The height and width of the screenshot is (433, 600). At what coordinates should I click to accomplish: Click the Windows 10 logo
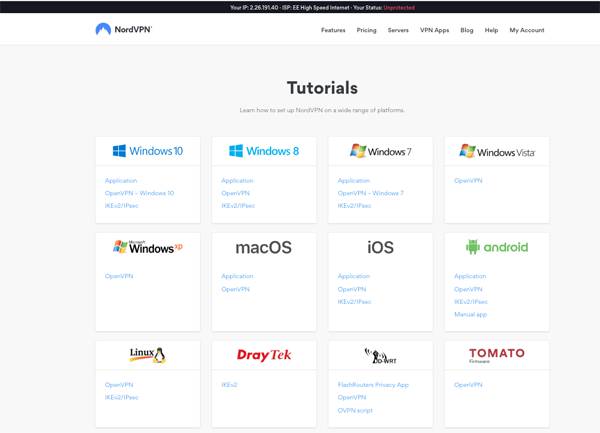tap(148, 151)
